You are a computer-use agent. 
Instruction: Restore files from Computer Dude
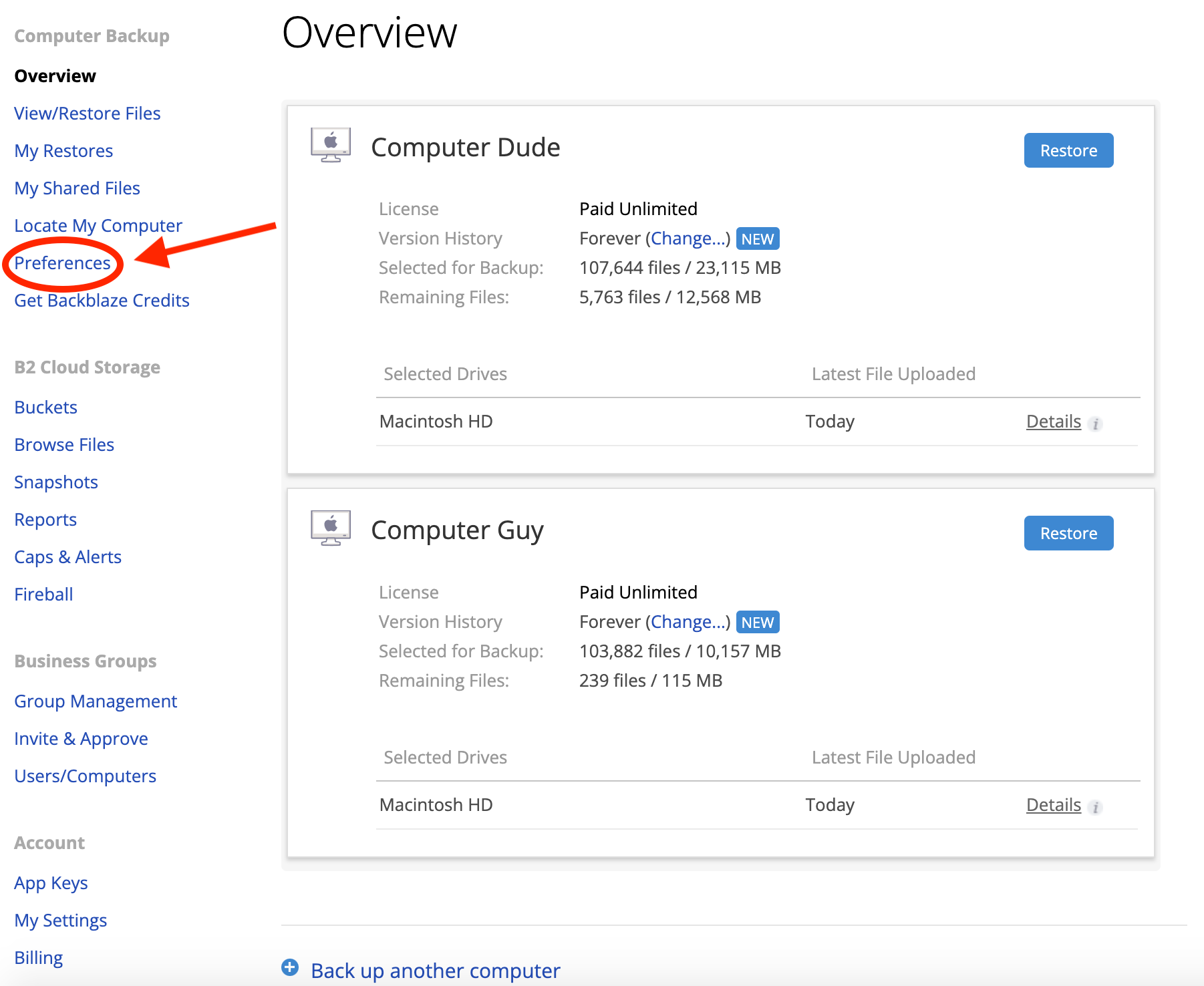click(1069, 150)
